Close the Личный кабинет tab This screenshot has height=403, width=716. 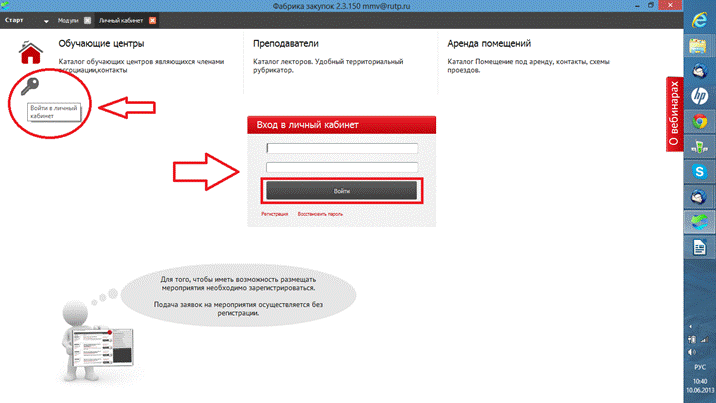pos(153,21)
